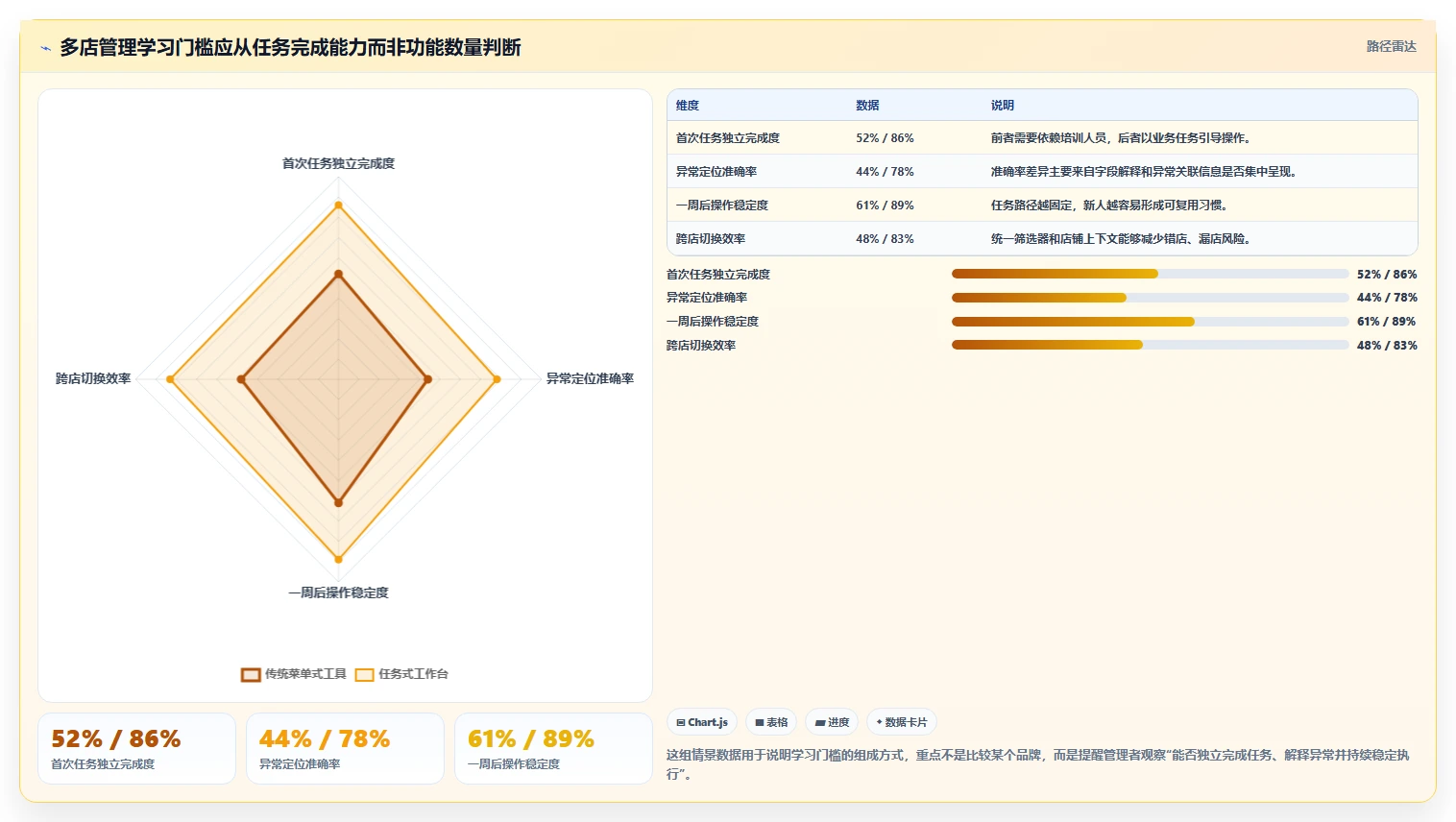Open the 44% / 78% 异常定位准确率 stat card

pos(345,749)
